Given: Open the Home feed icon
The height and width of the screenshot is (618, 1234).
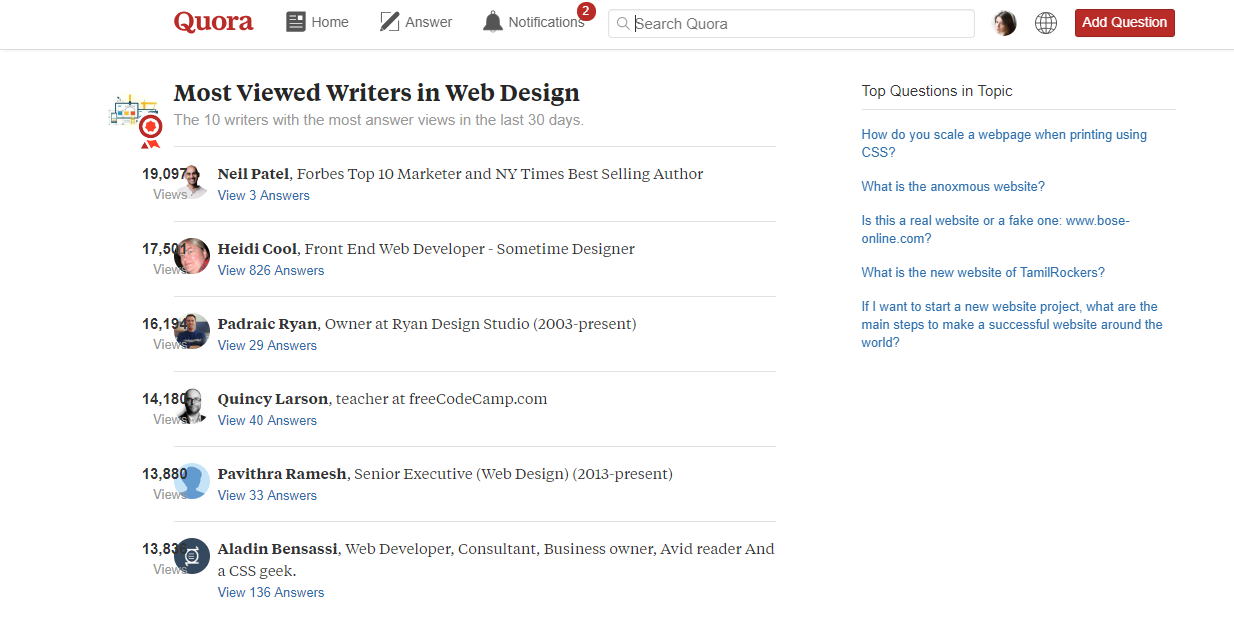Looking at the screenshot, I should (296, 22).
